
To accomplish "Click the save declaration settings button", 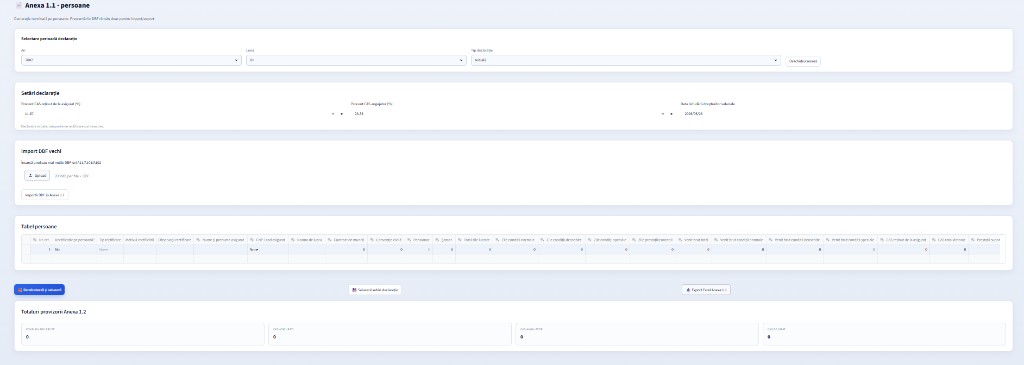I will (x=375, y=289).
